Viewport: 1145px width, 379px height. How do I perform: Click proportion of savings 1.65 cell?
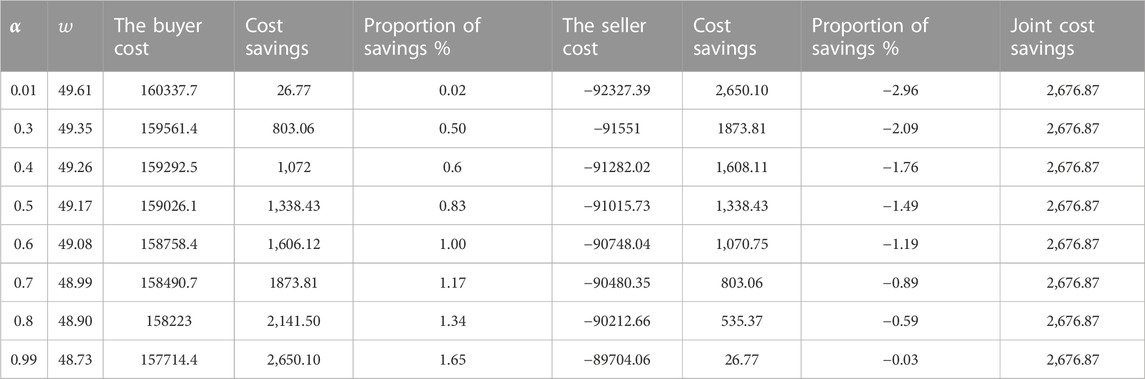pos(452,359)
